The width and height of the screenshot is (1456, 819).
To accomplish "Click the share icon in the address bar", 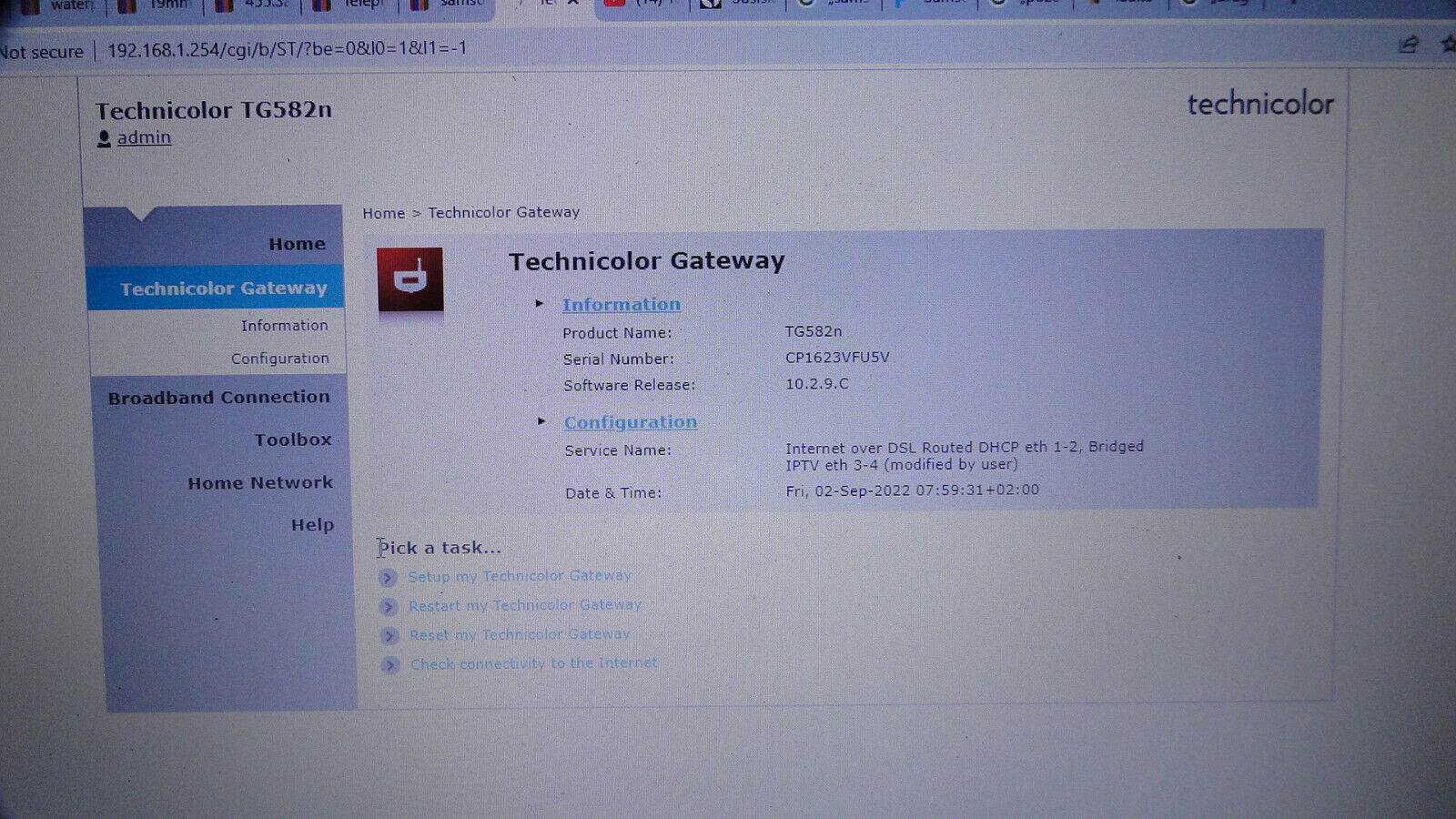I will click(x=1408, y=45).
